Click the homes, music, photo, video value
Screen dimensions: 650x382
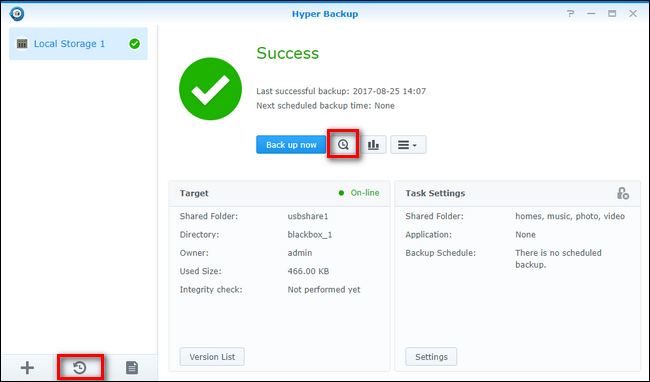(570, 216)
